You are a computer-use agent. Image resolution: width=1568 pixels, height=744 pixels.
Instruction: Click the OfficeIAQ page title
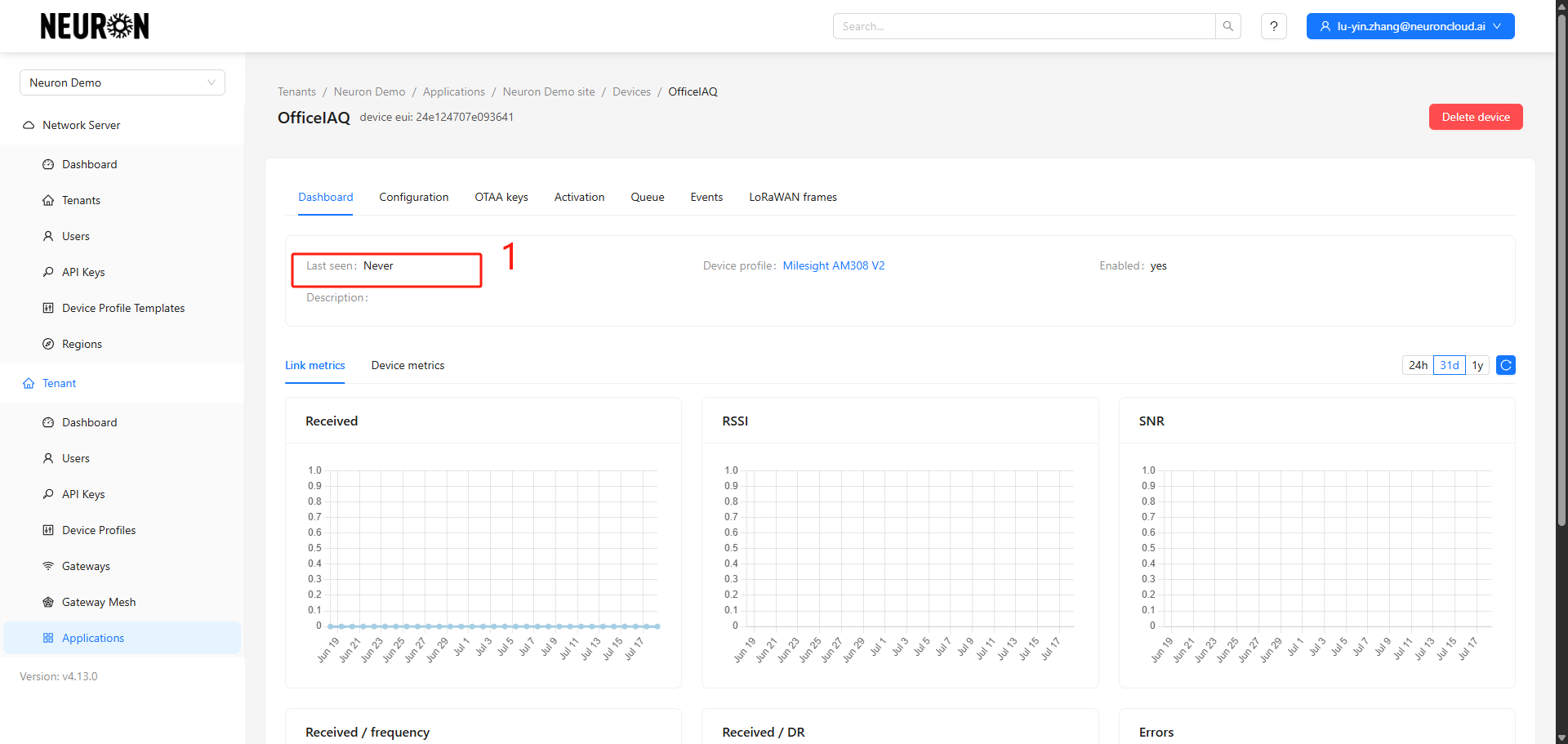pyautogui.click(x=314, y=118)
